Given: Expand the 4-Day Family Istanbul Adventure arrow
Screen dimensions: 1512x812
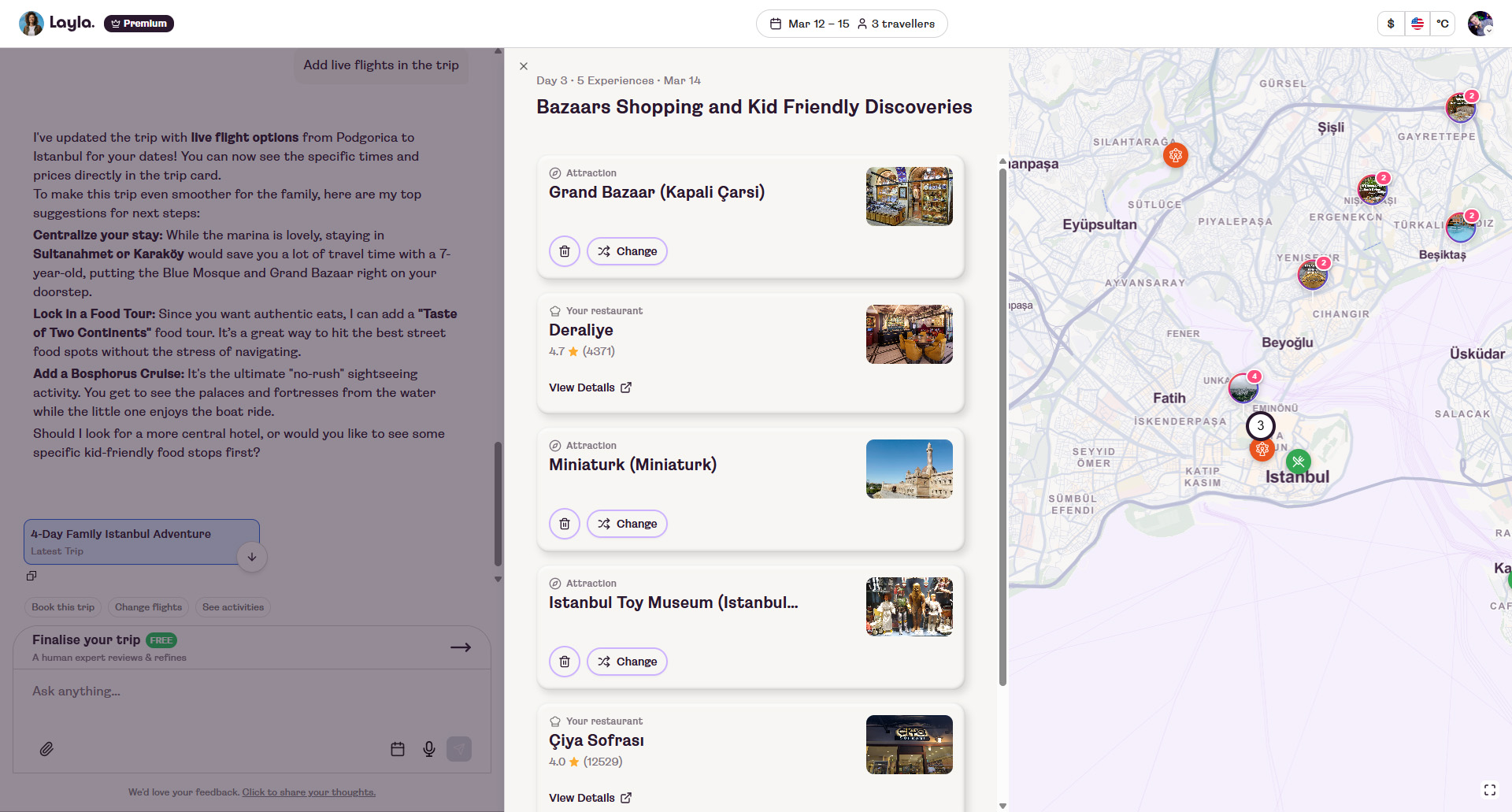Looking at the screenshot, I should (252, 557).
